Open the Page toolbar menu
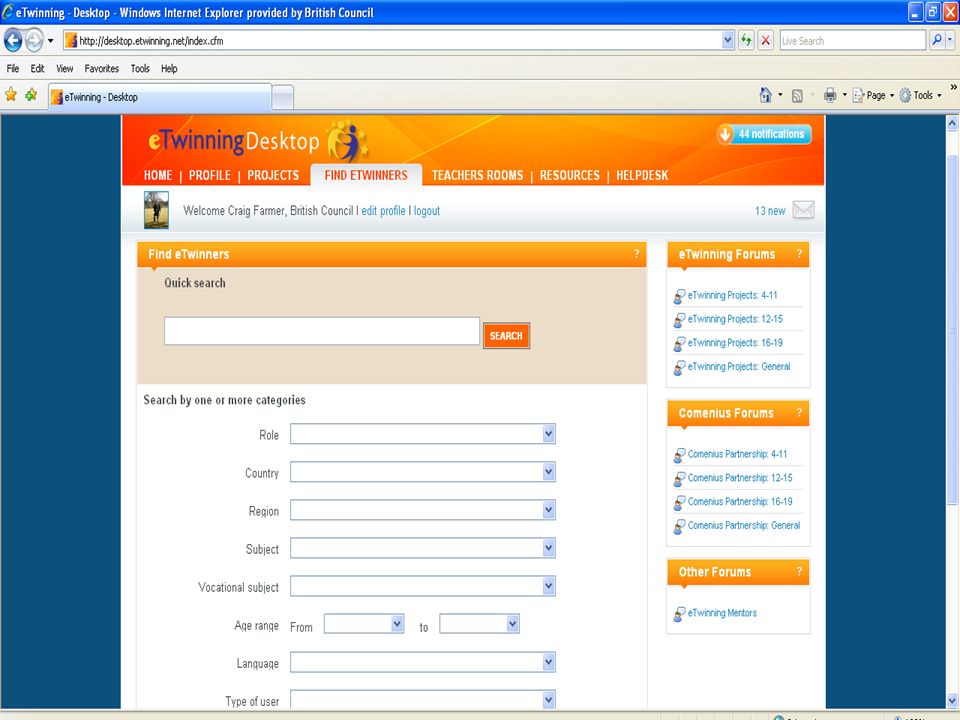This screenshot has width=960, height=720. [872, 96]
